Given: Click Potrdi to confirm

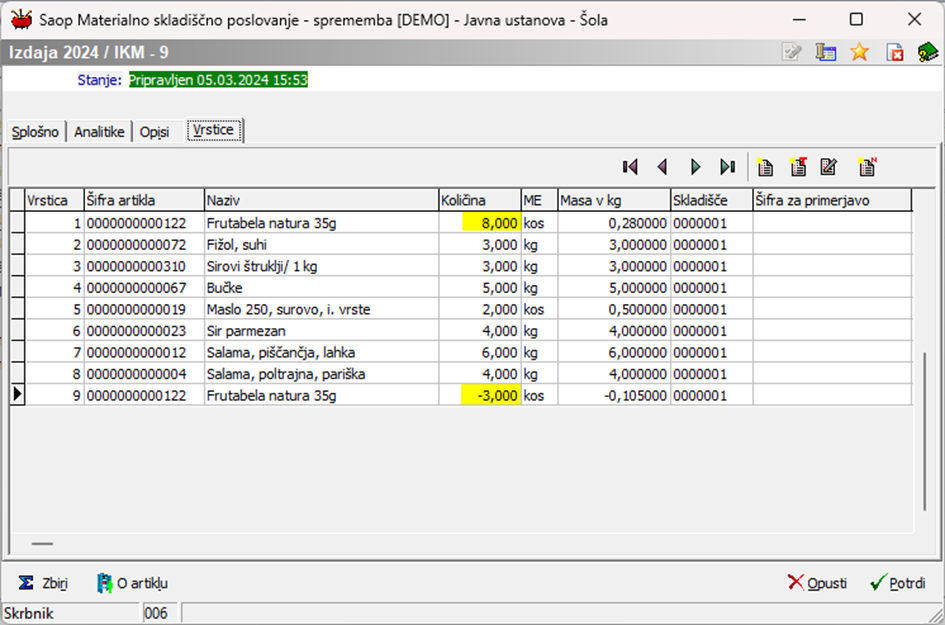Looking at the screenshot, I should tap(898, 583).
